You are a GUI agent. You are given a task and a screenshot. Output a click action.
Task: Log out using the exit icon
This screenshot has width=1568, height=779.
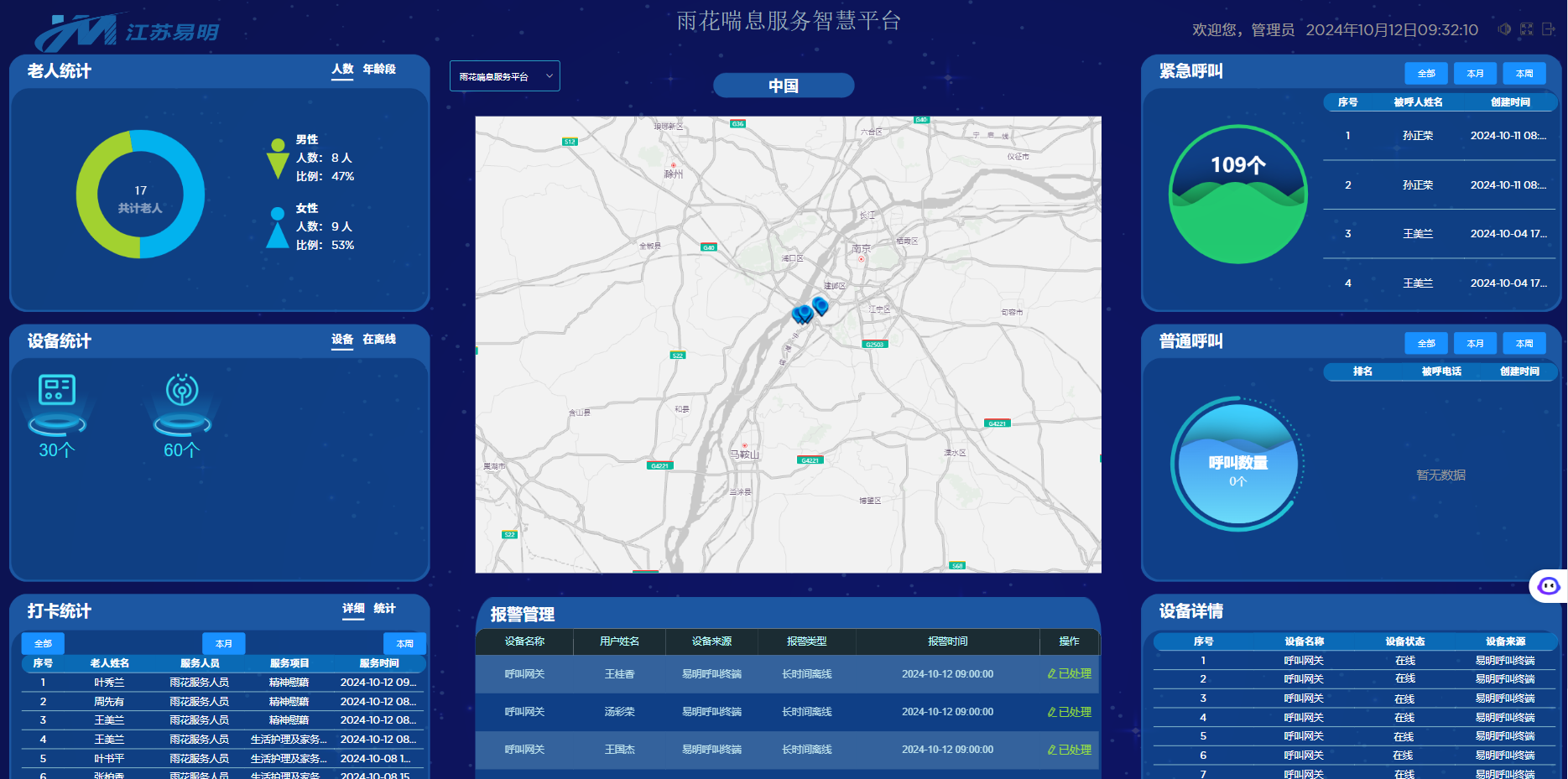1549,29
